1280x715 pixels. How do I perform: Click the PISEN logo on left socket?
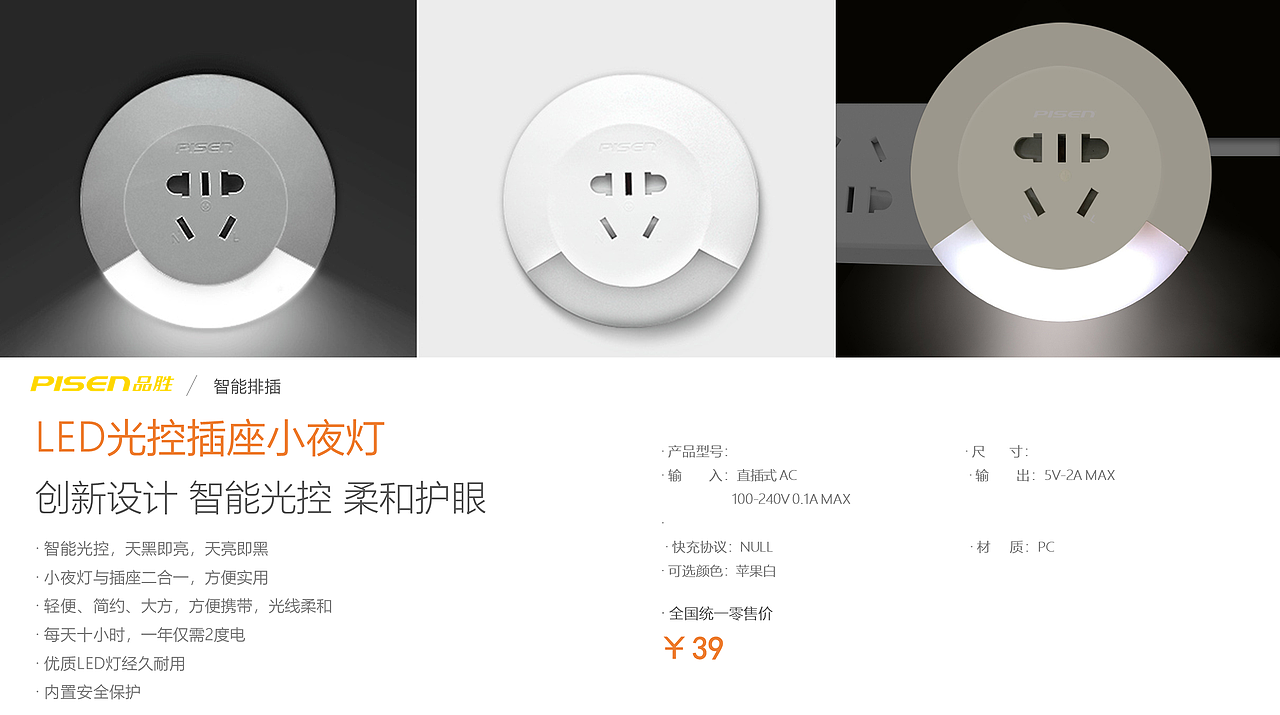204,147
